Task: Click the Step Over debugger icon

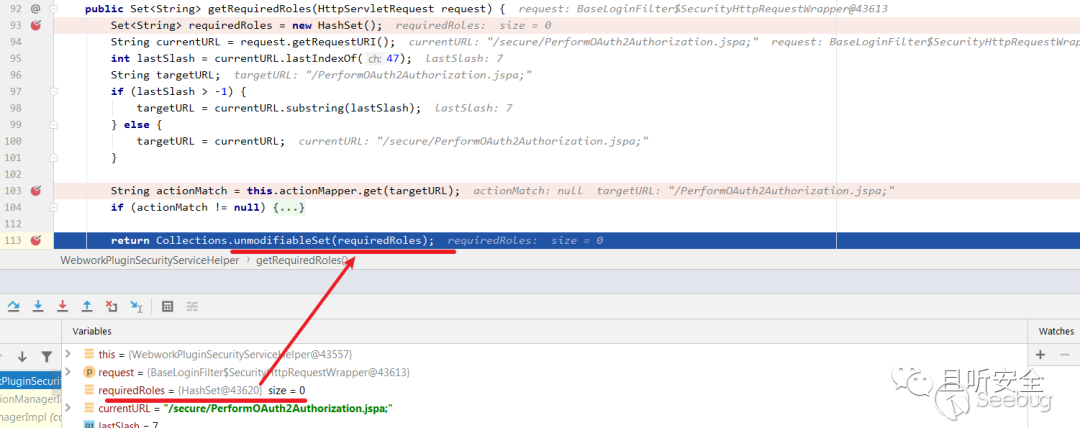Action: point(14,306)
